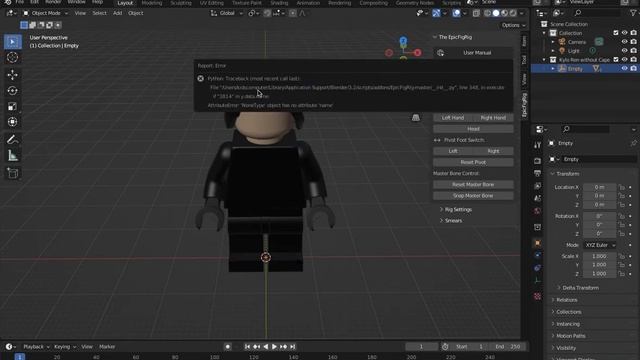Click the camera view icon in viewport
The height and width of the screenshot is (360, 640).
(416, 118)
